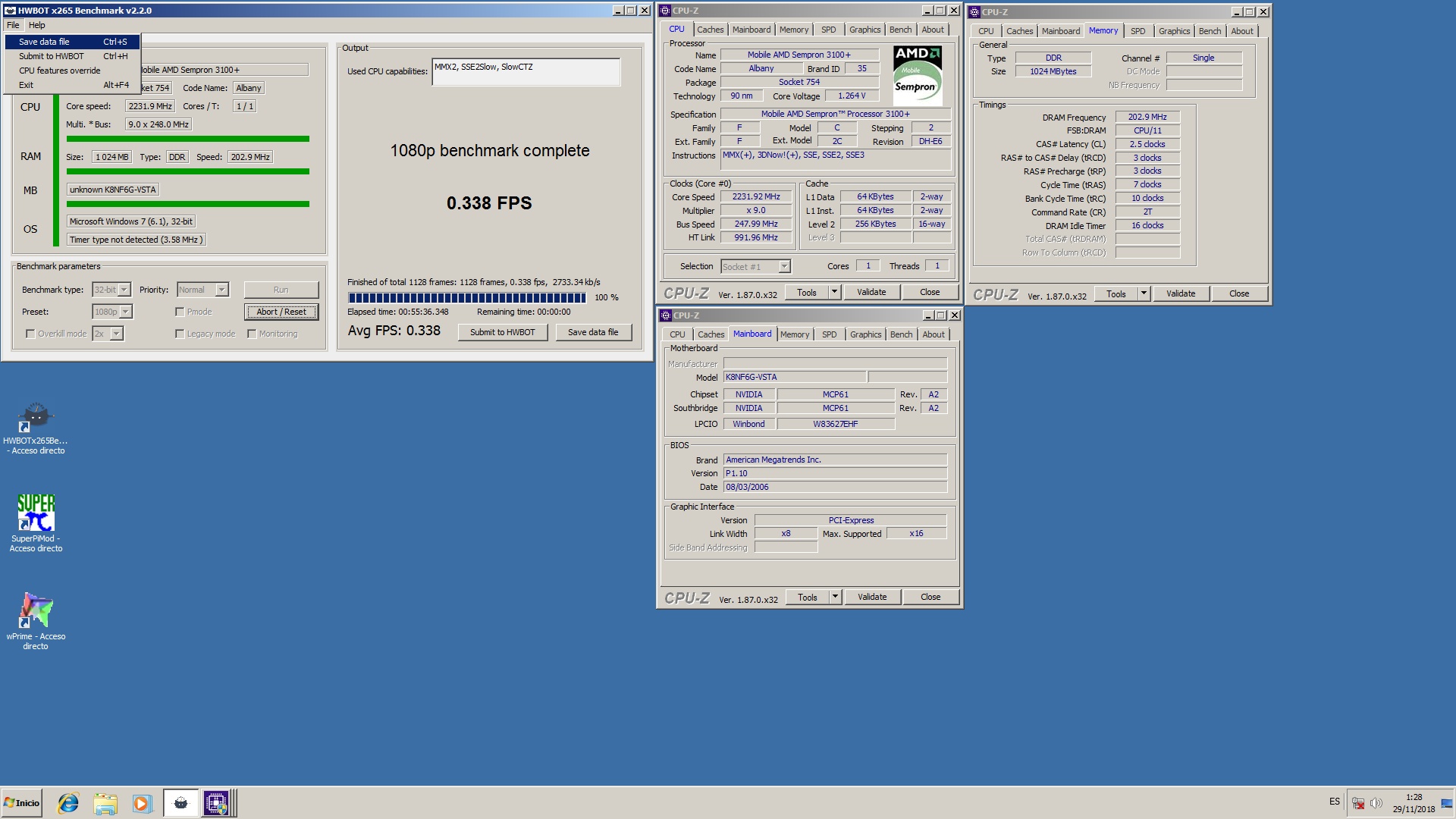This screenshot has width=1456, height=819.
Task: Click HWBOT x265 title bar icon
Action: (x=10, y=11)
